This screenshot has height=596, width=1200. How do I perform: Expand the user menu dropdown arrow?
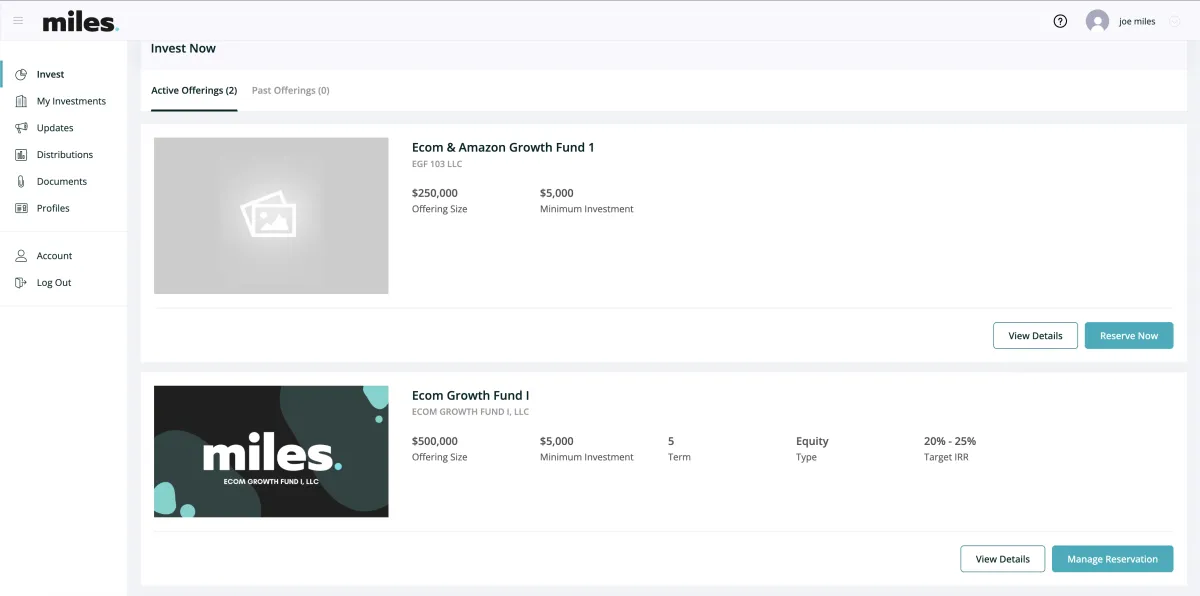[x=1174, y=21]
